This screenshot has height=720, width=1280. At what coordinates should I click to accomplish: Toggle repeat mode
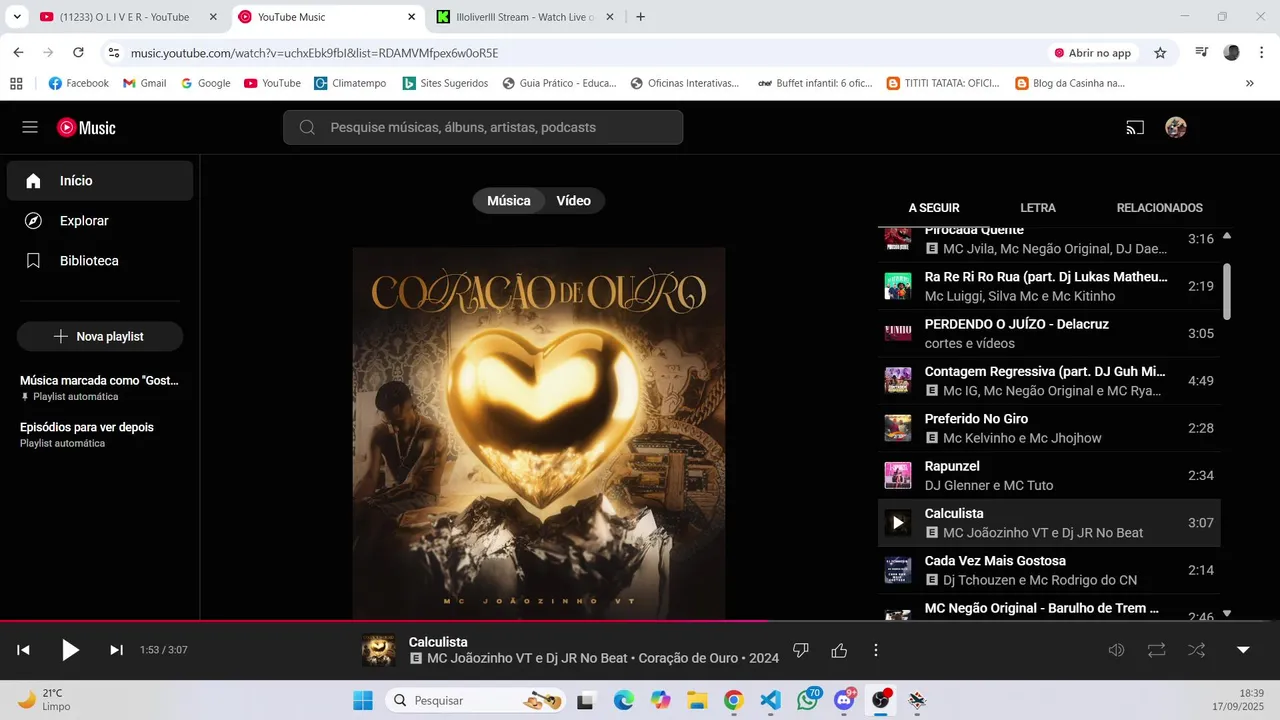coord(1157,650)
